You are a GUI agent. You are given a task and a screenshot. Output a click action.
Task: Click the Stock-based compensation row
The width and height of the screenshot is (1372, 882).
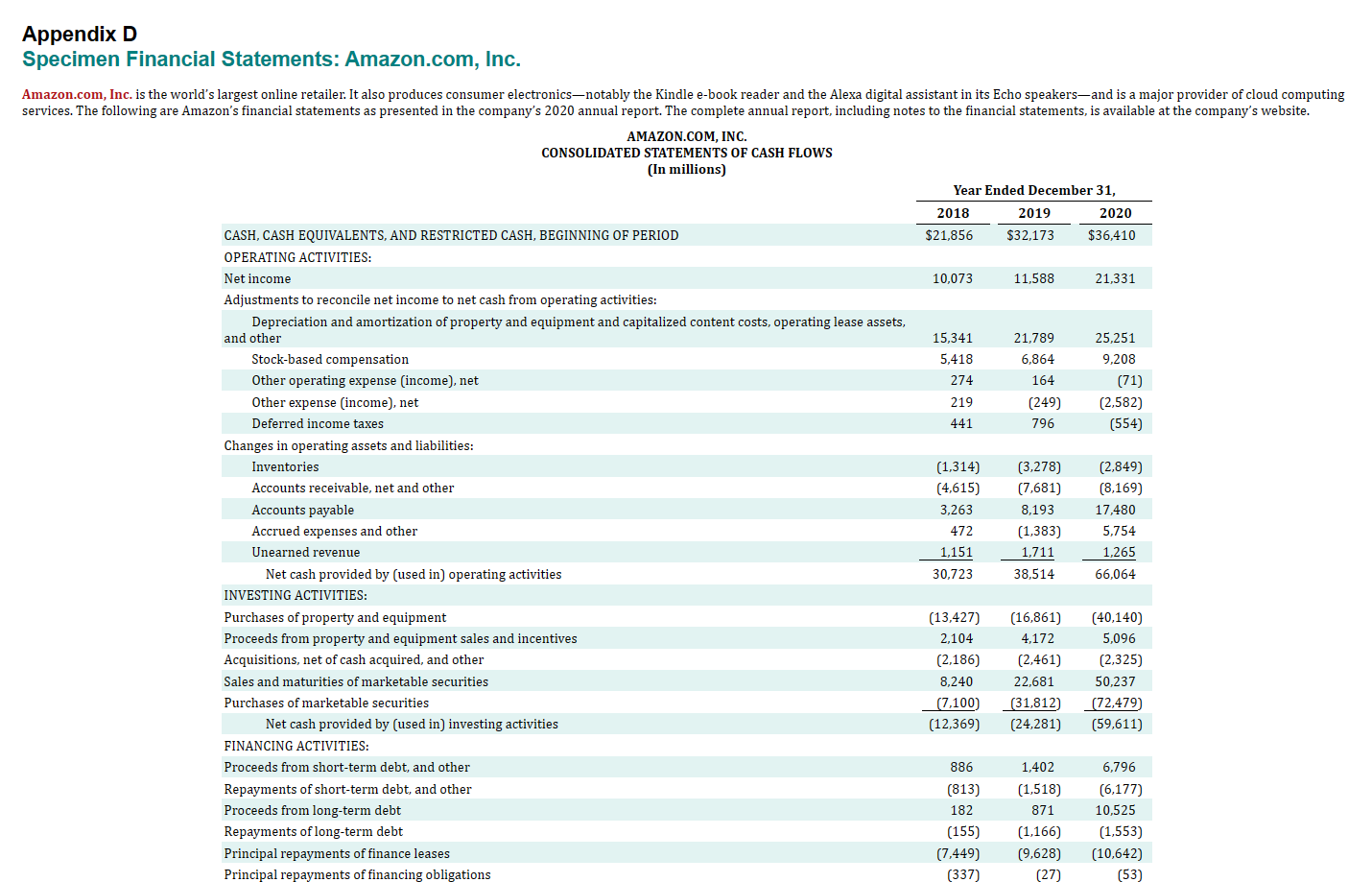point(329,359)
